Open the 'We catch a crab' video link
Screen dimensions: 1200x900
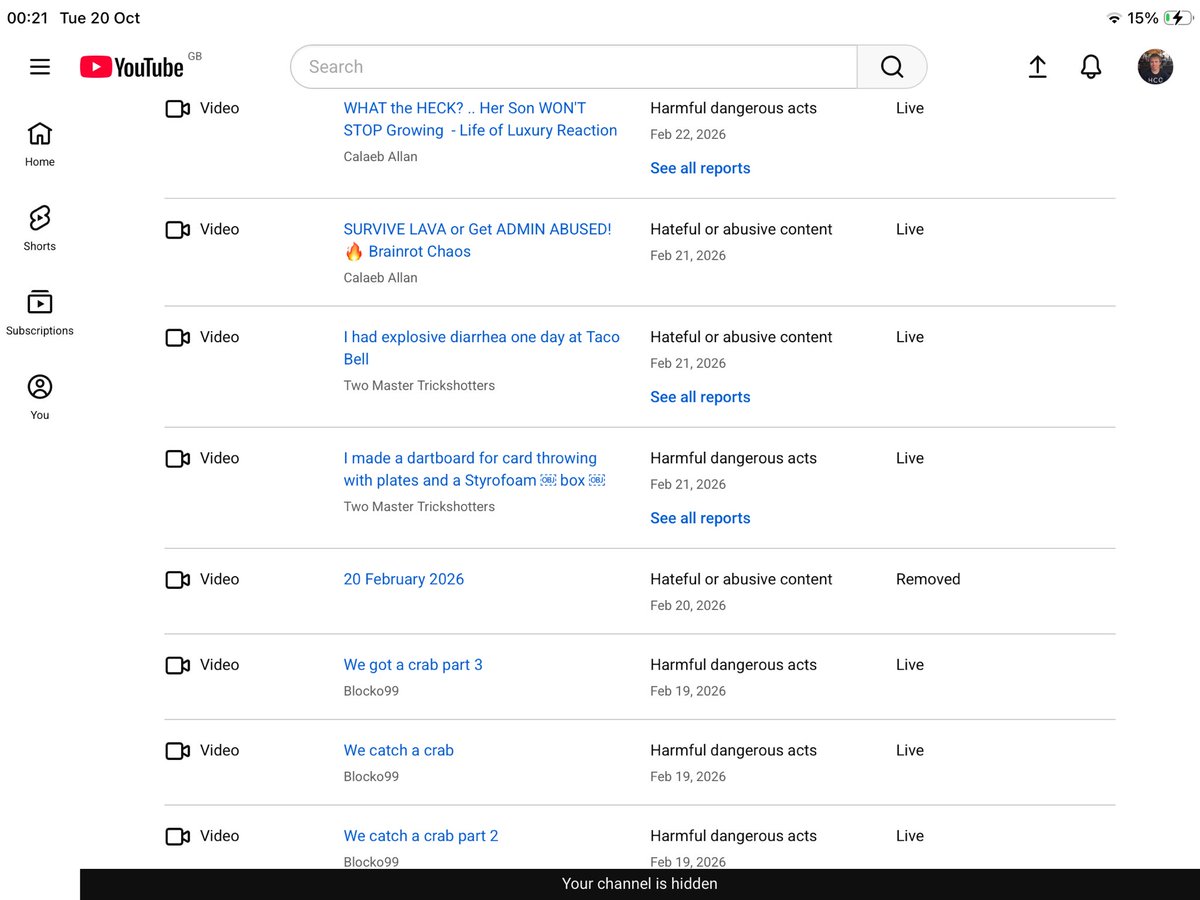click(x=399, y=750)
